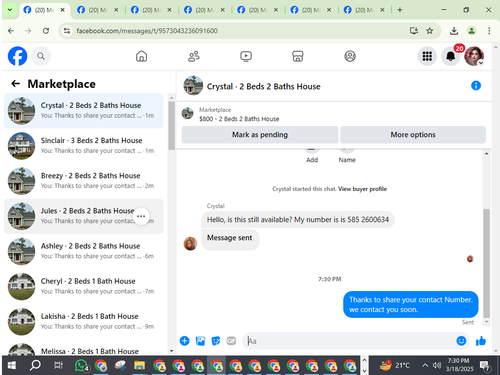This screenshot has height=375, width=500.
Task: Open the nine-dot Menu grid icon
Action: [x=427, y=56]
